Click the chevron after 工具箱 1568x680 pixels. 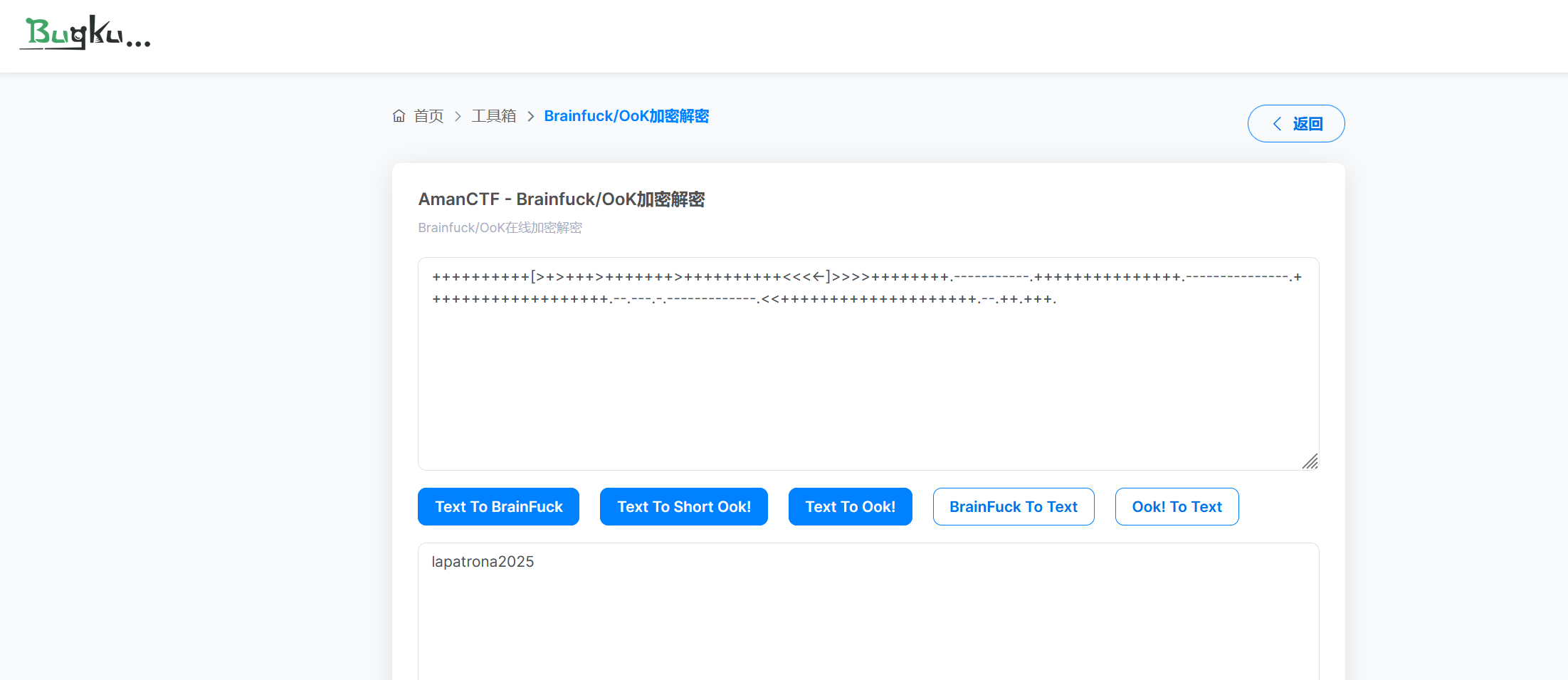530,116
